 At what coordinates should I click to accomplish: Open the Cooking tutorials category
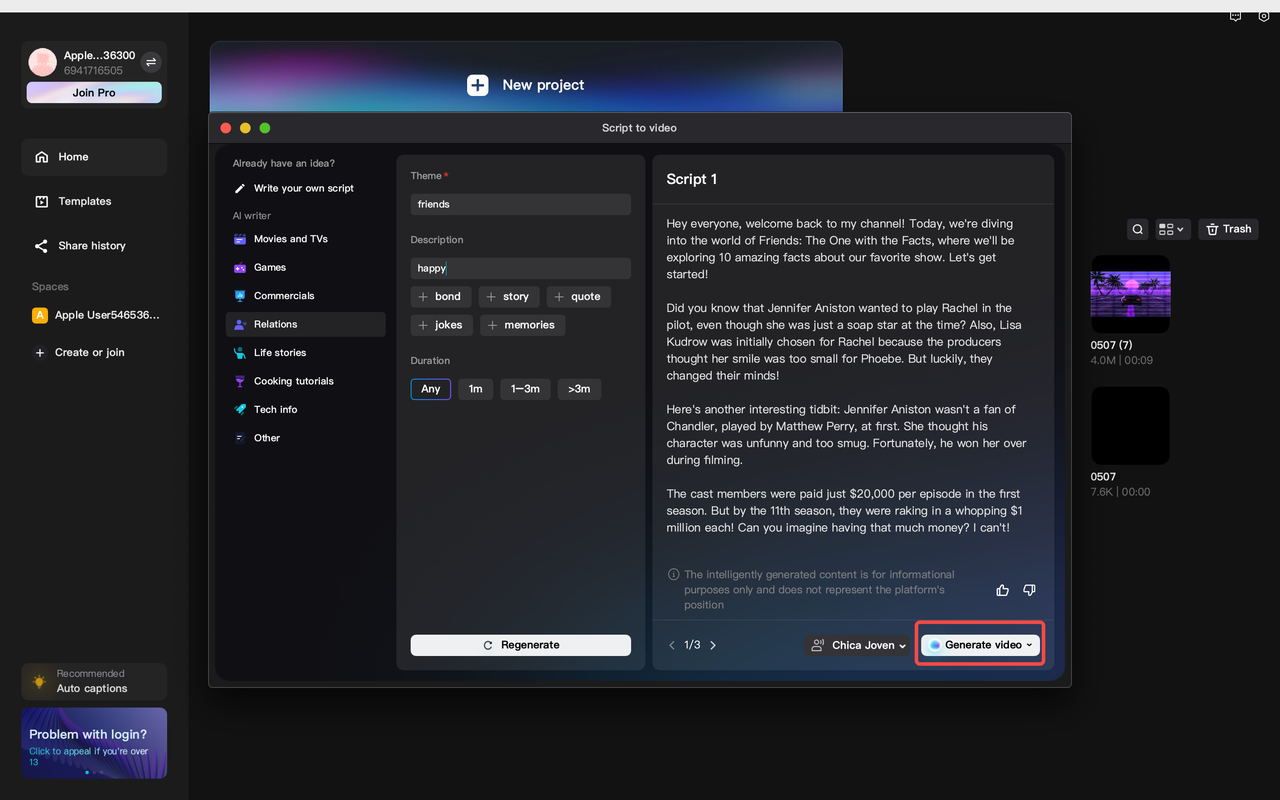point(294,381)
